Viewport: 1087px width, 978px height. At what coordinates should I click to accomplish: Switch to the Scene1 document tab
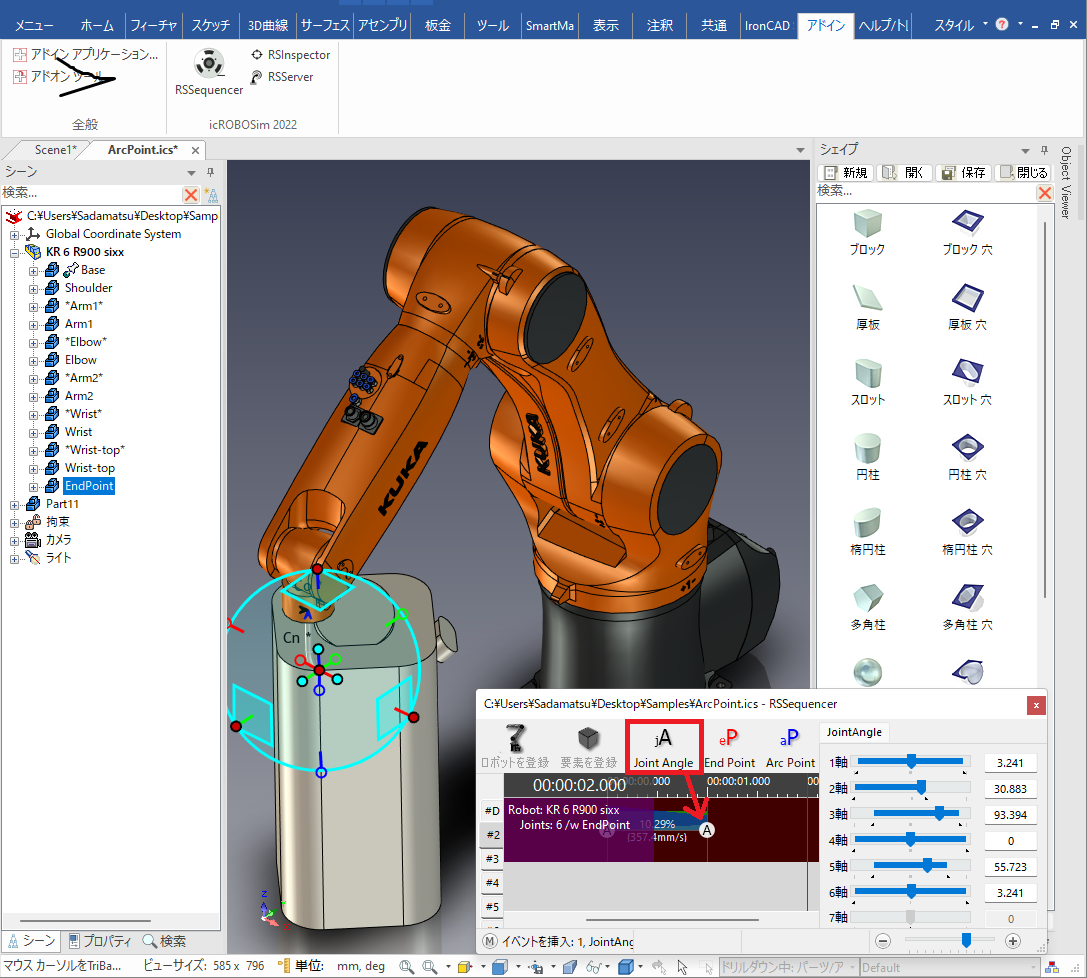[54, 150]
